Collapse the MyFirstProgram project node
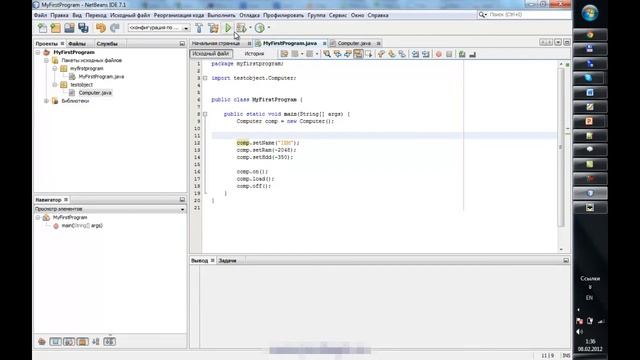The height and width of the screenshot is (360, 640). (38, 52)
